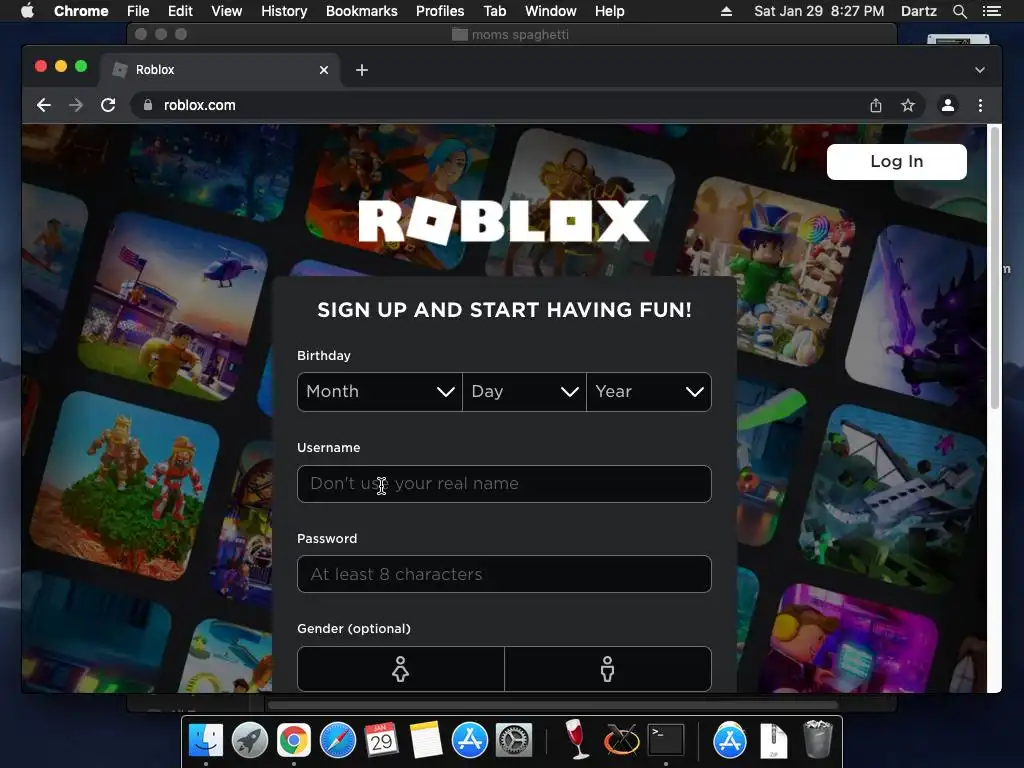
Task: Open Chrome's three-dot menu
Action: tap(980, 105)
